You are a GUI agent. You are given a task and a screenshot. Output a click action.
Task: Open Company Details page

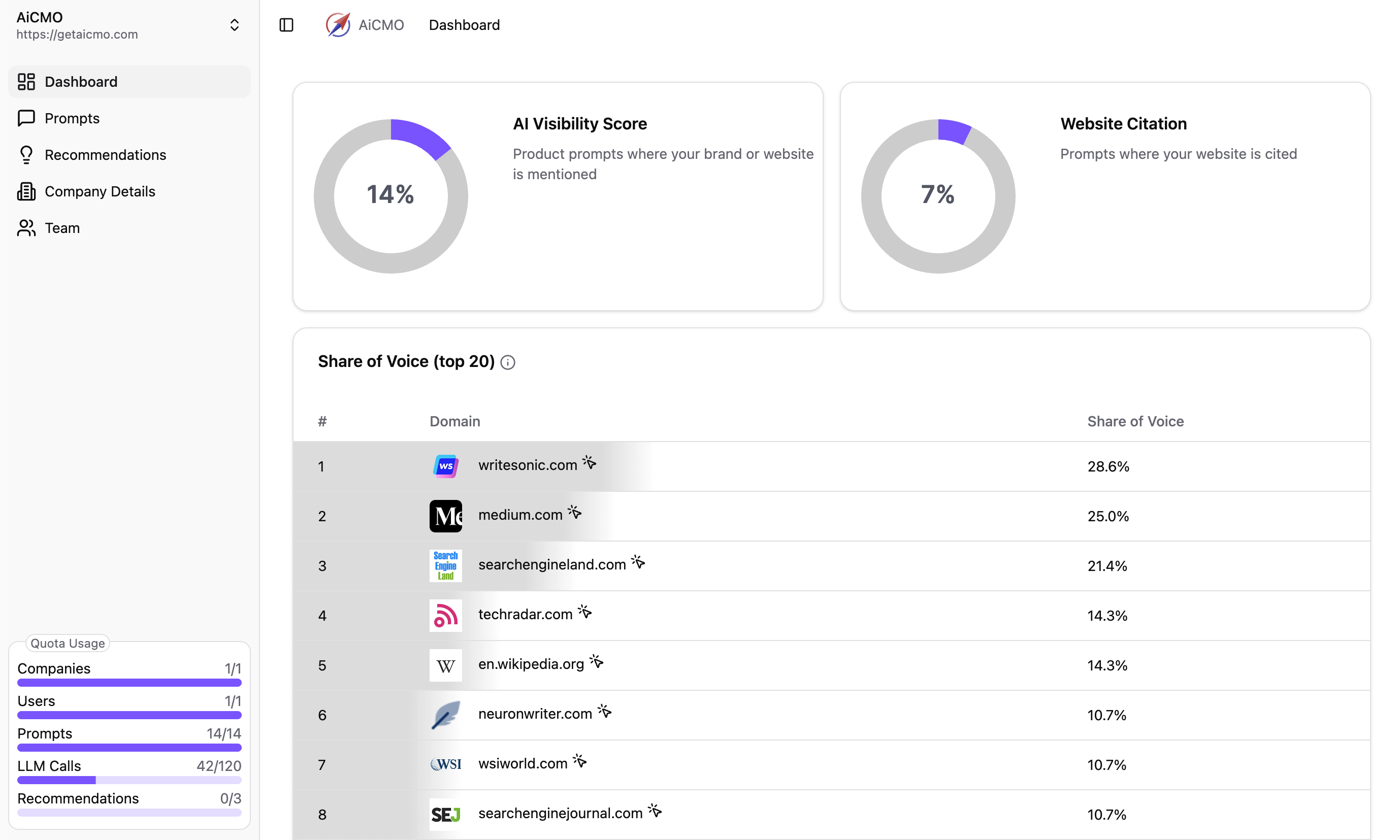coord(129,191)
